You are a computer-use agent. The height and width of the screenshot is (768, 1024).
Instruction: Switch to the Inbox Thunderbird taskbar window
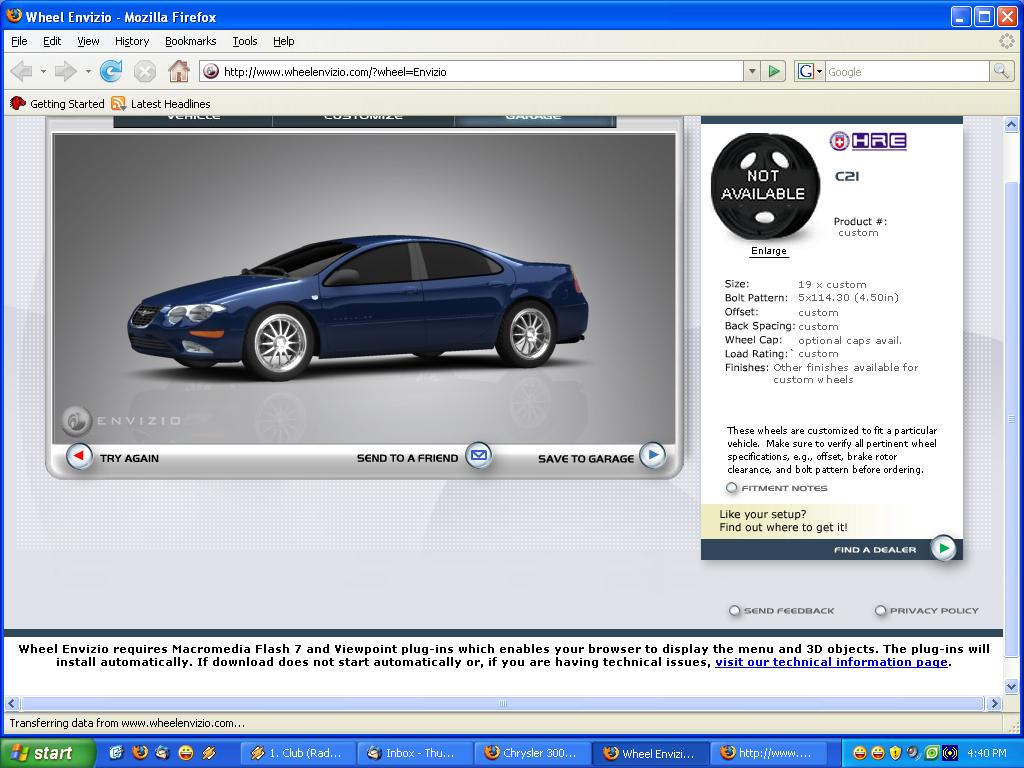415,753
